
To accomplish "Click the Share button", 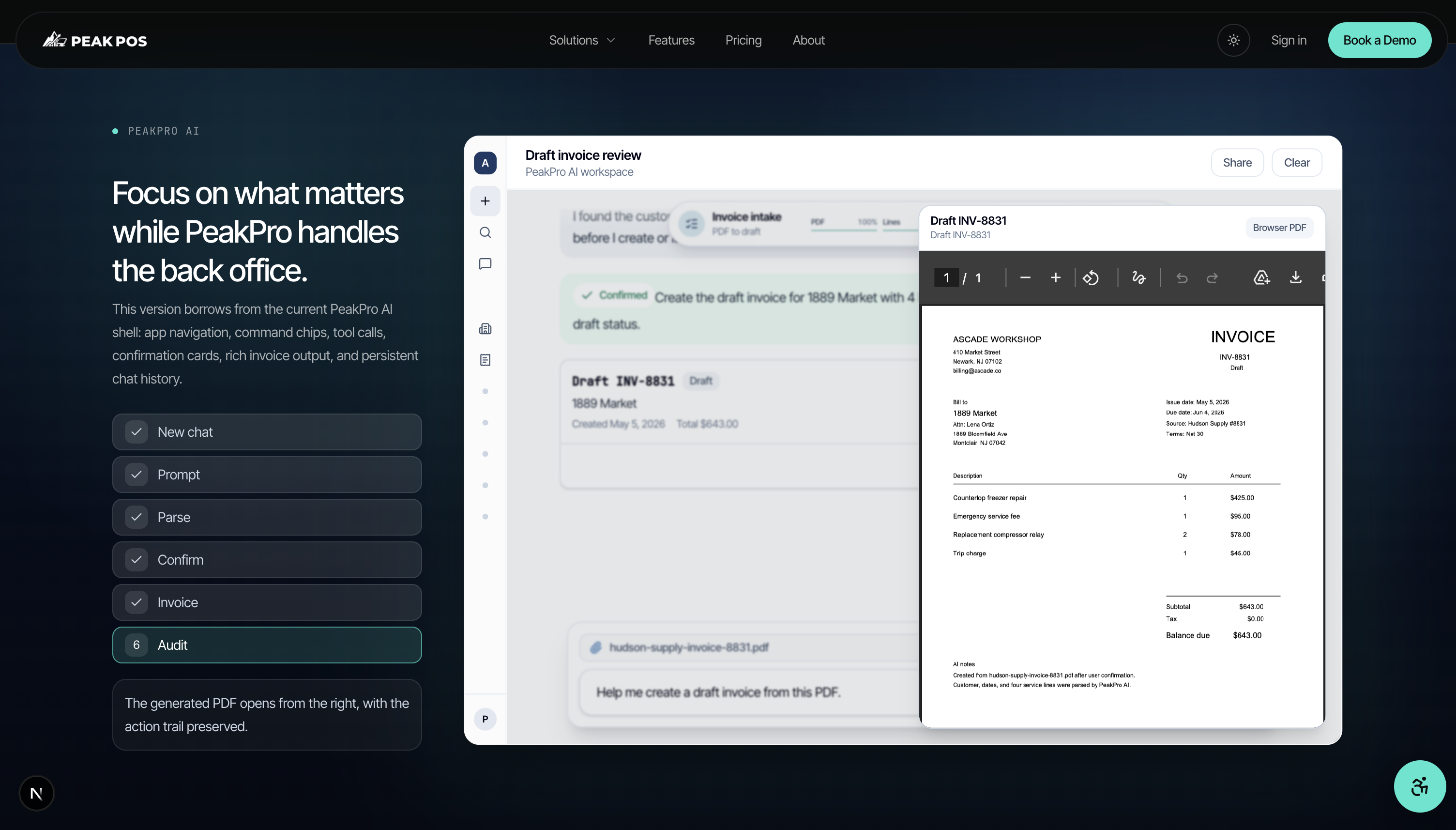I will (x=1237, y=163).
